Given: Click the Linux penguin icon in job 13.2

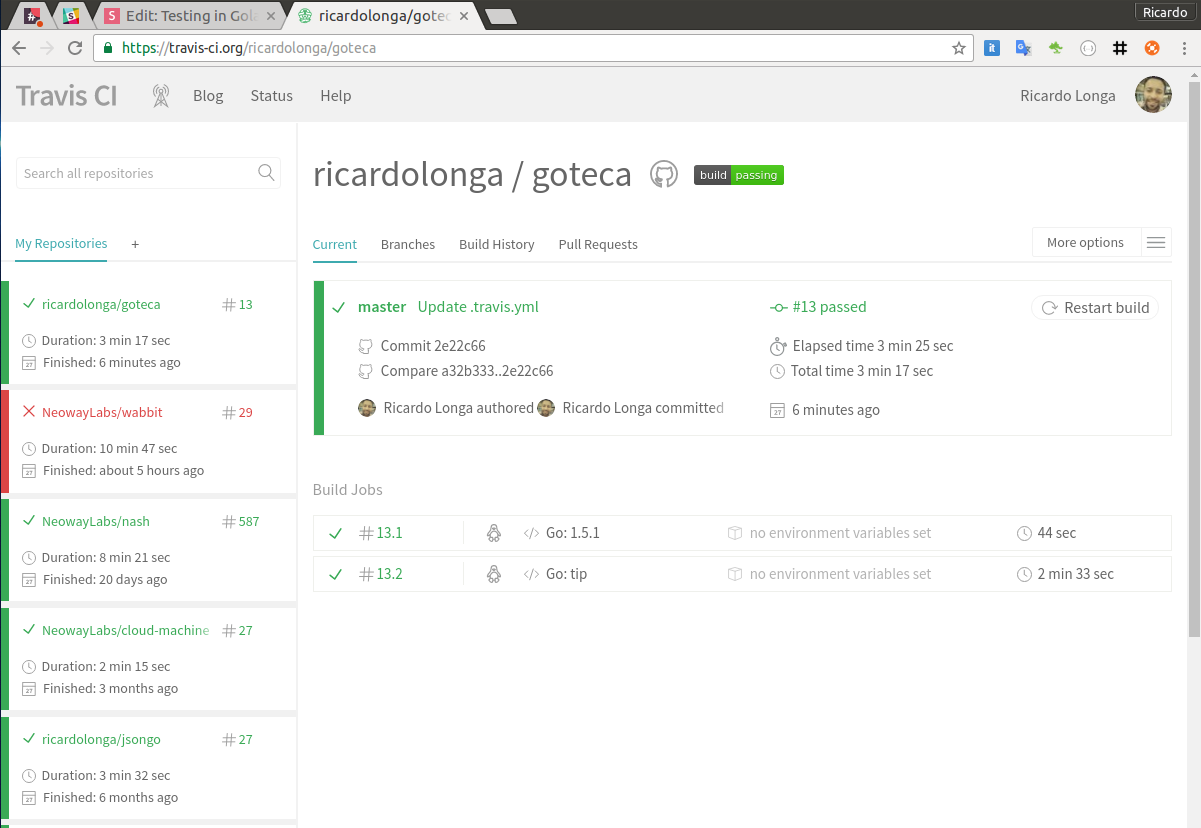Looking at the screenshot, I should click(x=493, y=574).
